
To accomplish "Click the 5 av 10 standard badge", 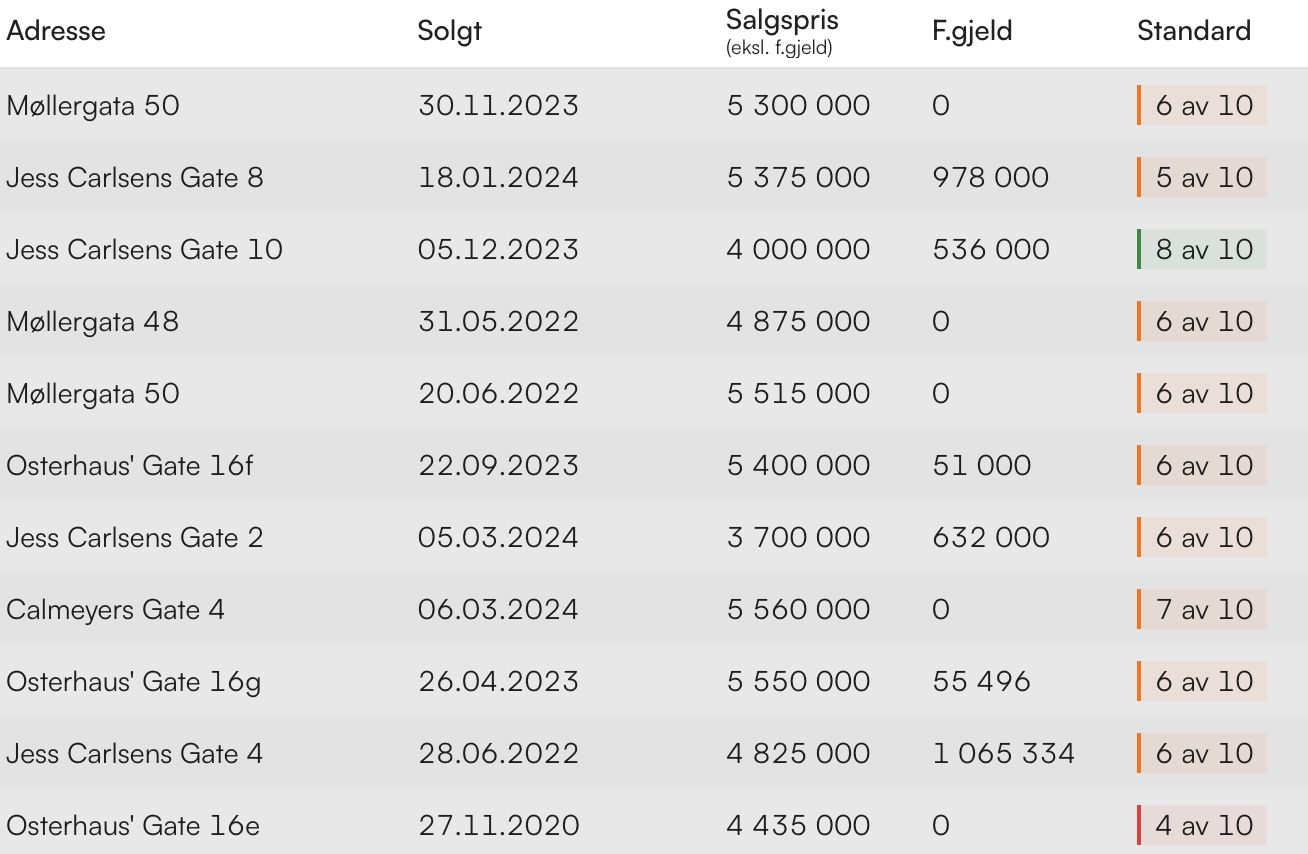I will [x=1203, y=178].
